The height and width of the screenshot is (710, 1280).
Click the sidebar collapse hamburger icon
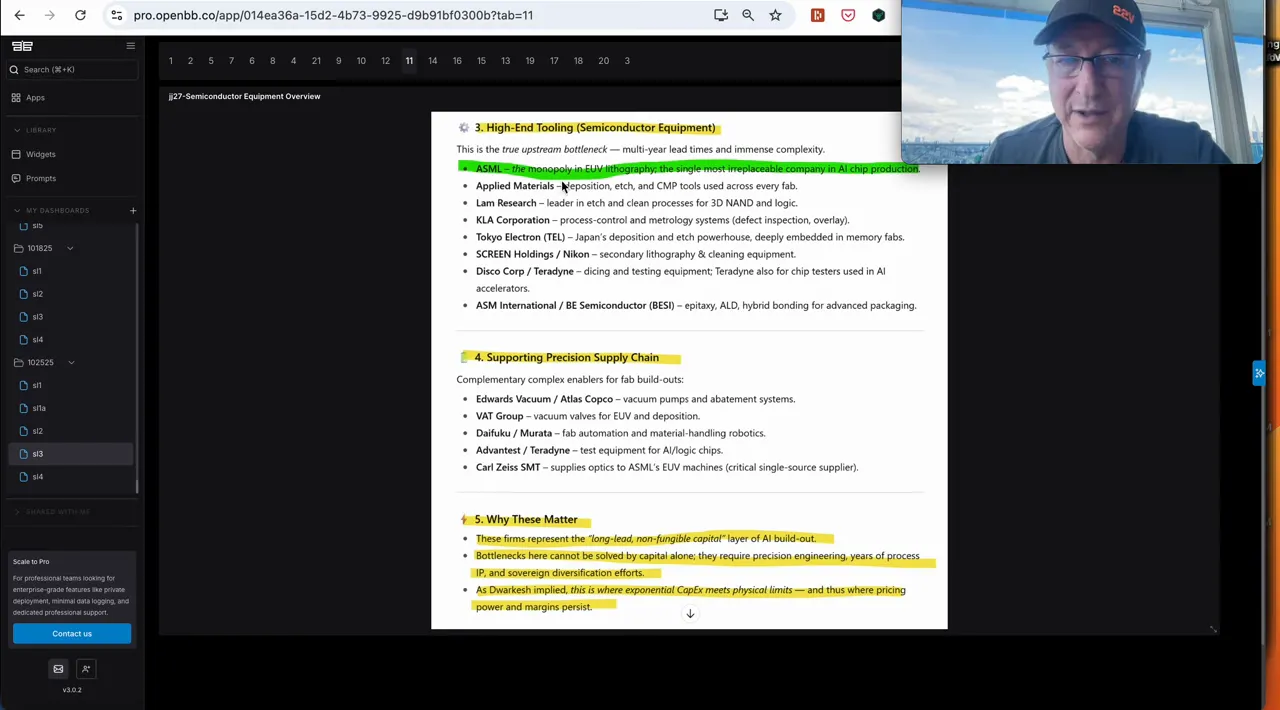tap(130, 46)
